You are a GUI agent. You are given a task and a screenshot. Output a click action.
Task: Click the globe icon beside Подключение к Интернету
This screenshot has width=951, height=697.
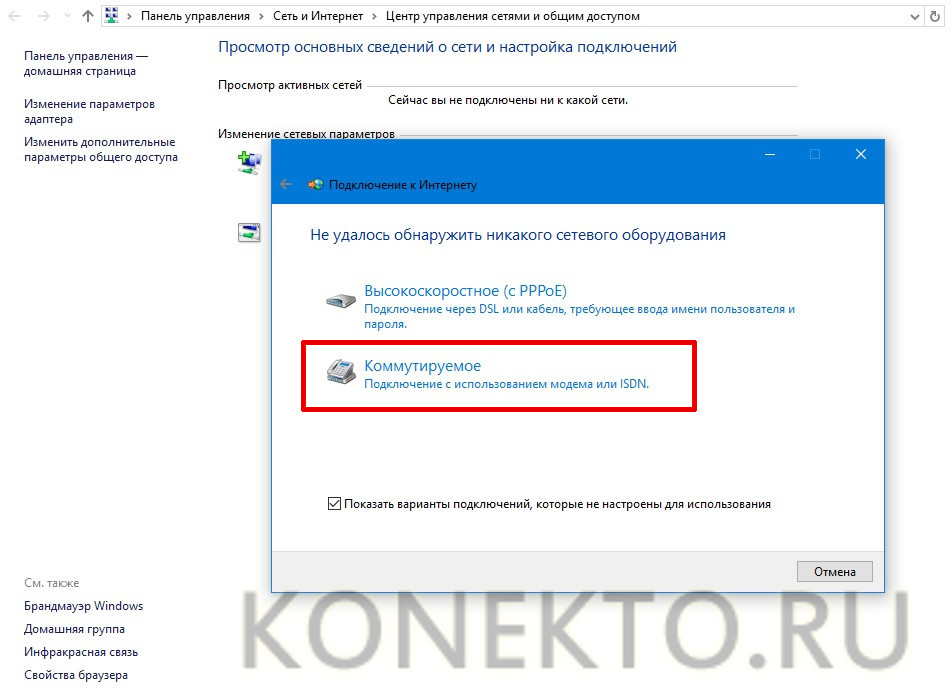(315, 184)
